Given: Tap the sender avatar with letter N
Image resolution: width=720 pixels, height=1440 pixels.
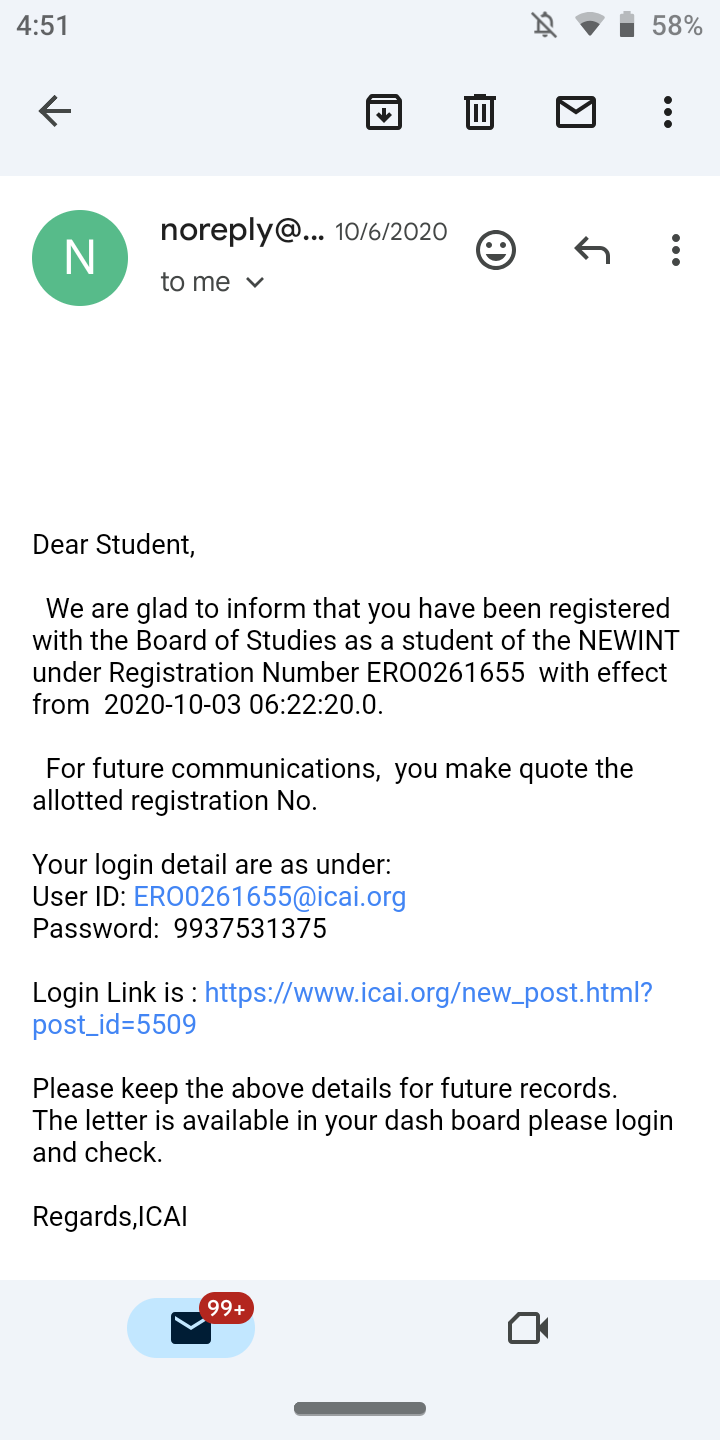Looking at the screenshot, I should (80, 258).
